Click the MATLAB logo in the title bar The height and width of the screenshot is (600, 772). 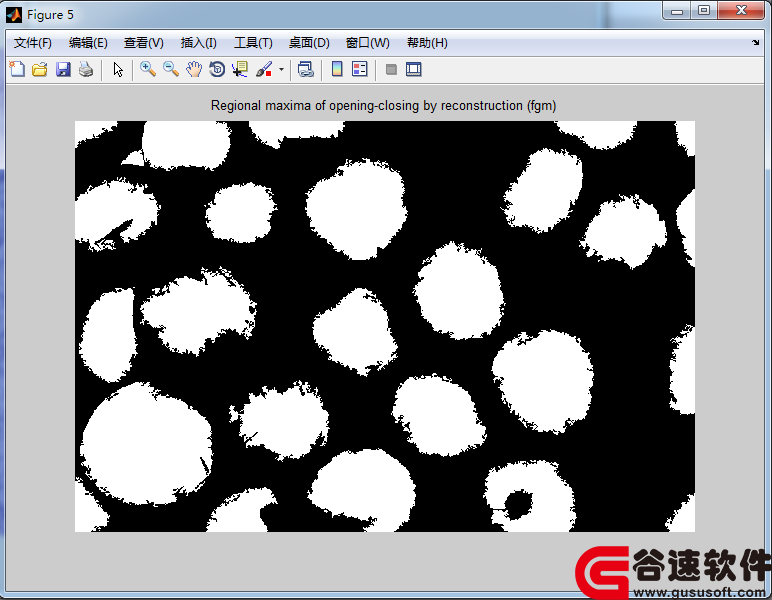(x=14, y=15)
